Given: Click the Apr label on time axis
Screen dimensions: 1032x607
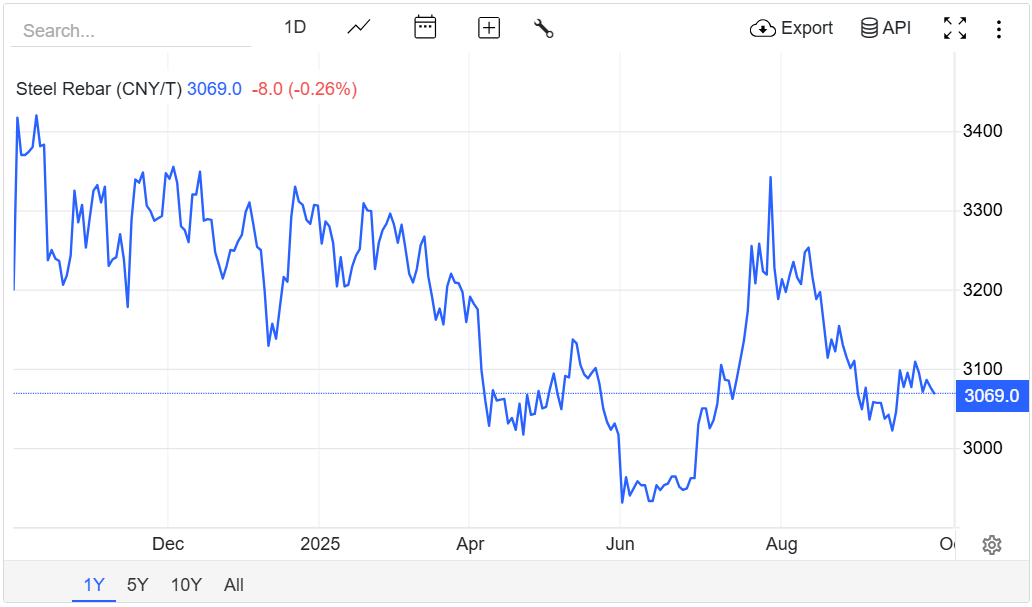Looking at the screenshot, I should 470,544.
